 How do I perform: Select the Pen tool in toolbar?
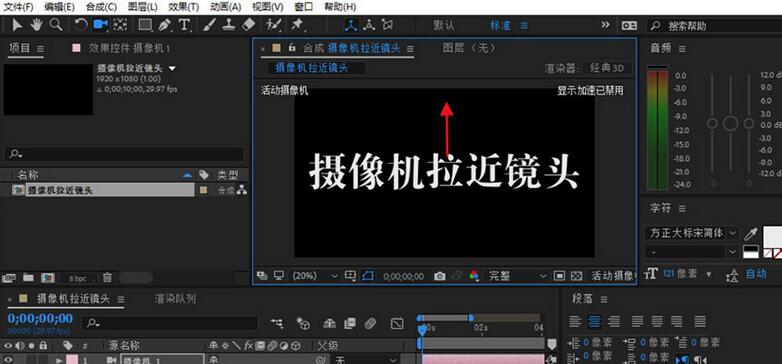coord(164,24)
